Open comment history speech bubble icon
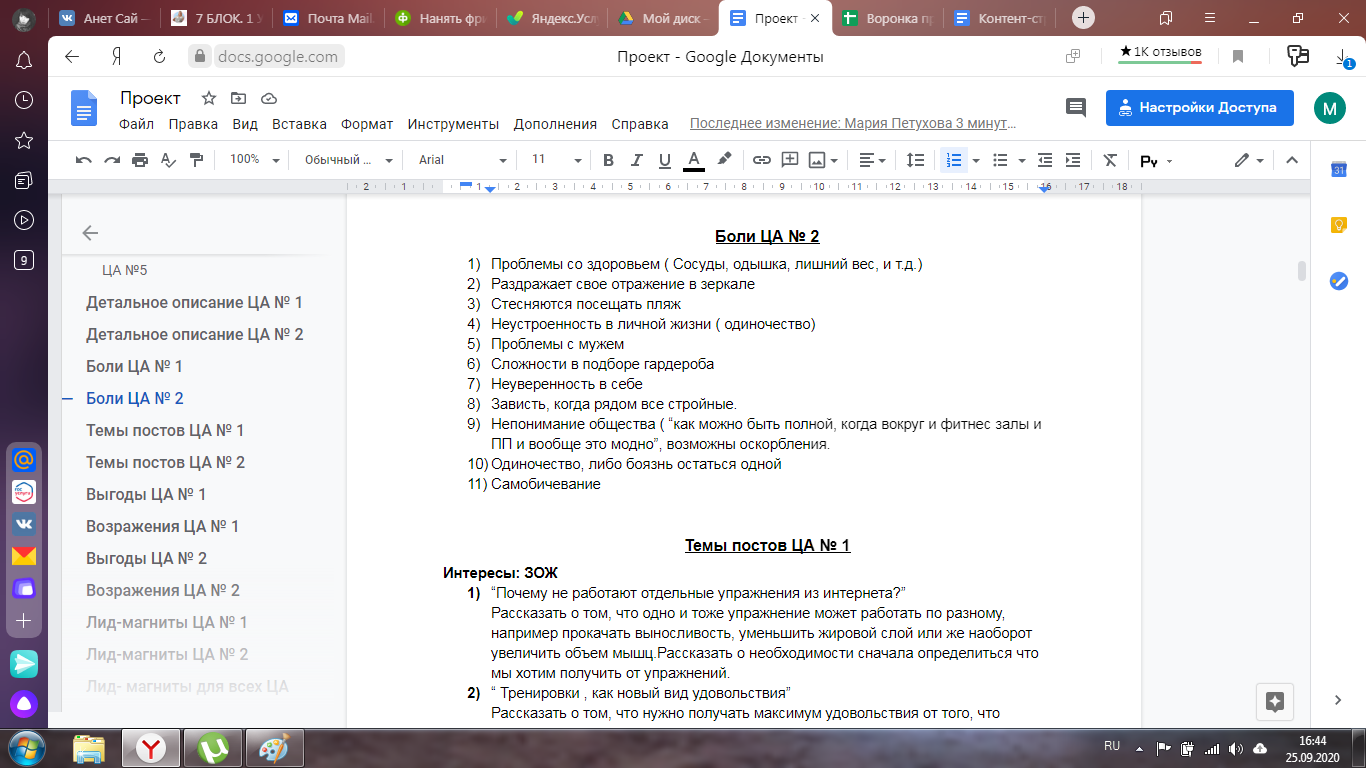Image resolution: width=1366 pixels, height=768 pixels. tap(1076, 108)
